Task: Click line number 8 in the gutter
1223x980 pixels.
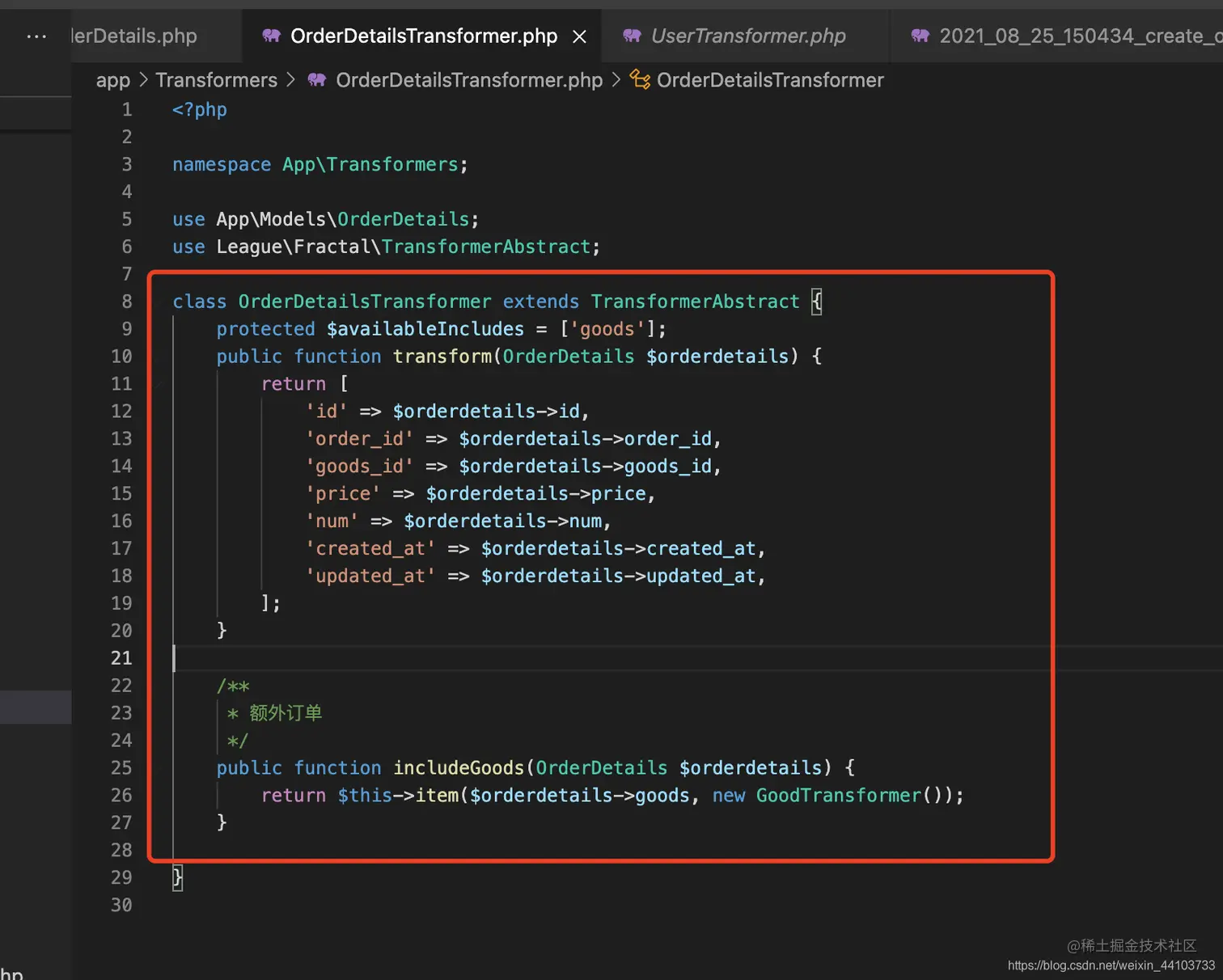Action: [x=127, y=302]
